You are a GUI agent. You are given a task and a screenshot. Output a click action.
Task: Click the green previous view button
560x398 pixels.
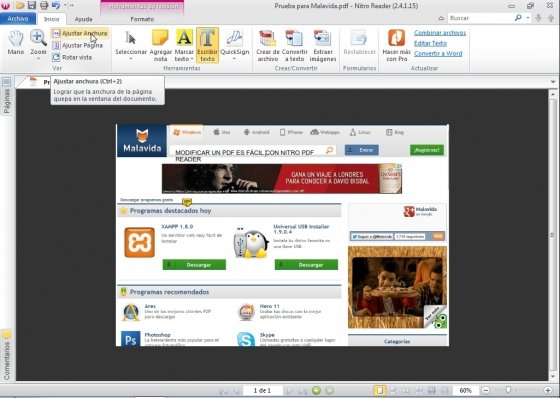click(316, 390)
